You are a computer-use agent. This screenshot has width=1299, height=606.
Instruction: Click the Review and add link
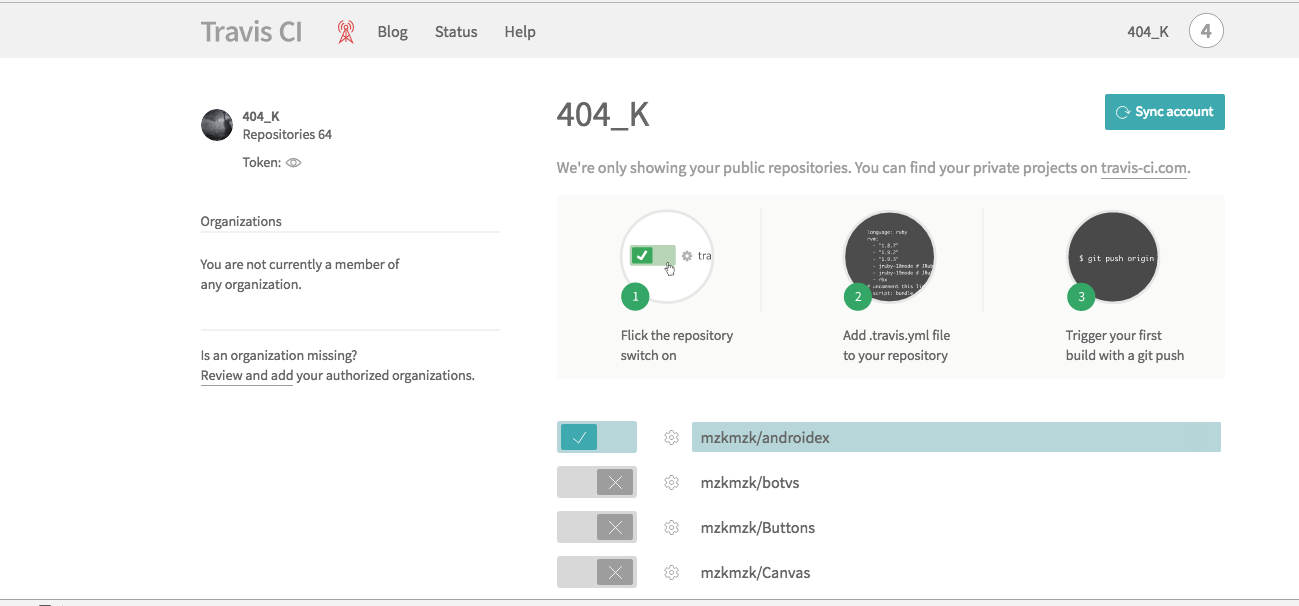[x=247, y=376]
